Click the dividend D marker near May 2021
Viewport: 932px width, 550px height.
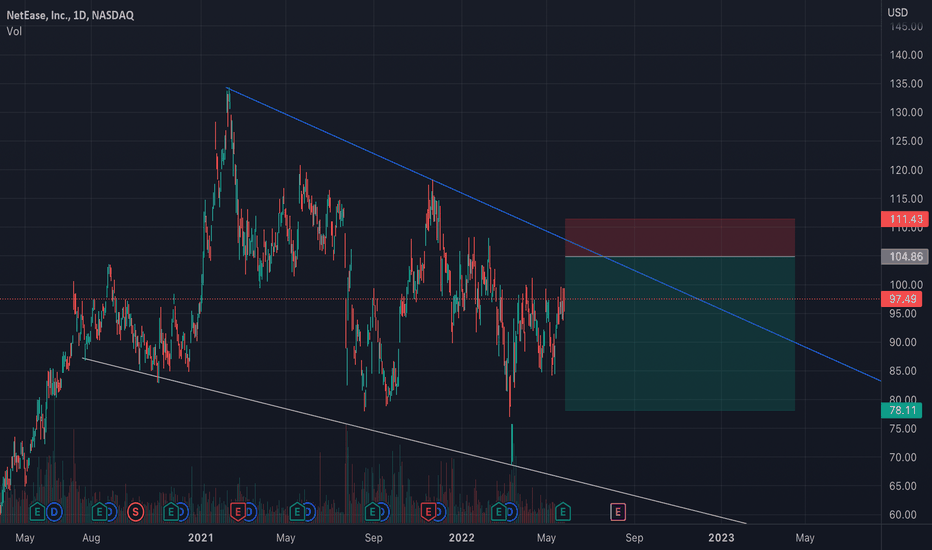(308, 511)
